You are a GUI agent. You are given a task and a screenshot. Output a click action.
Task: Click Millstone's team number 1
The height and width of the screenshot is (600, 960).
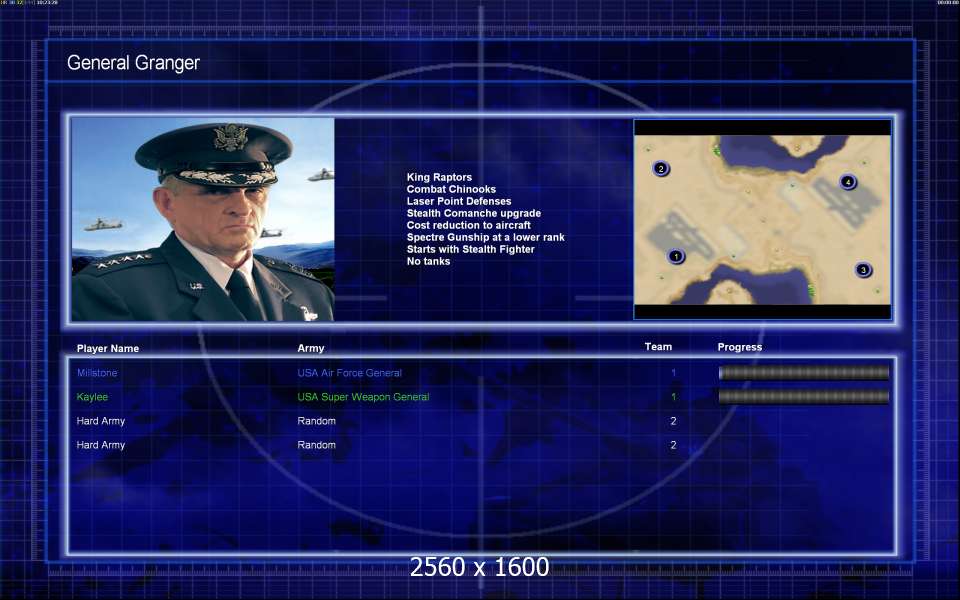pyautogui.click(x=673, y=373)
